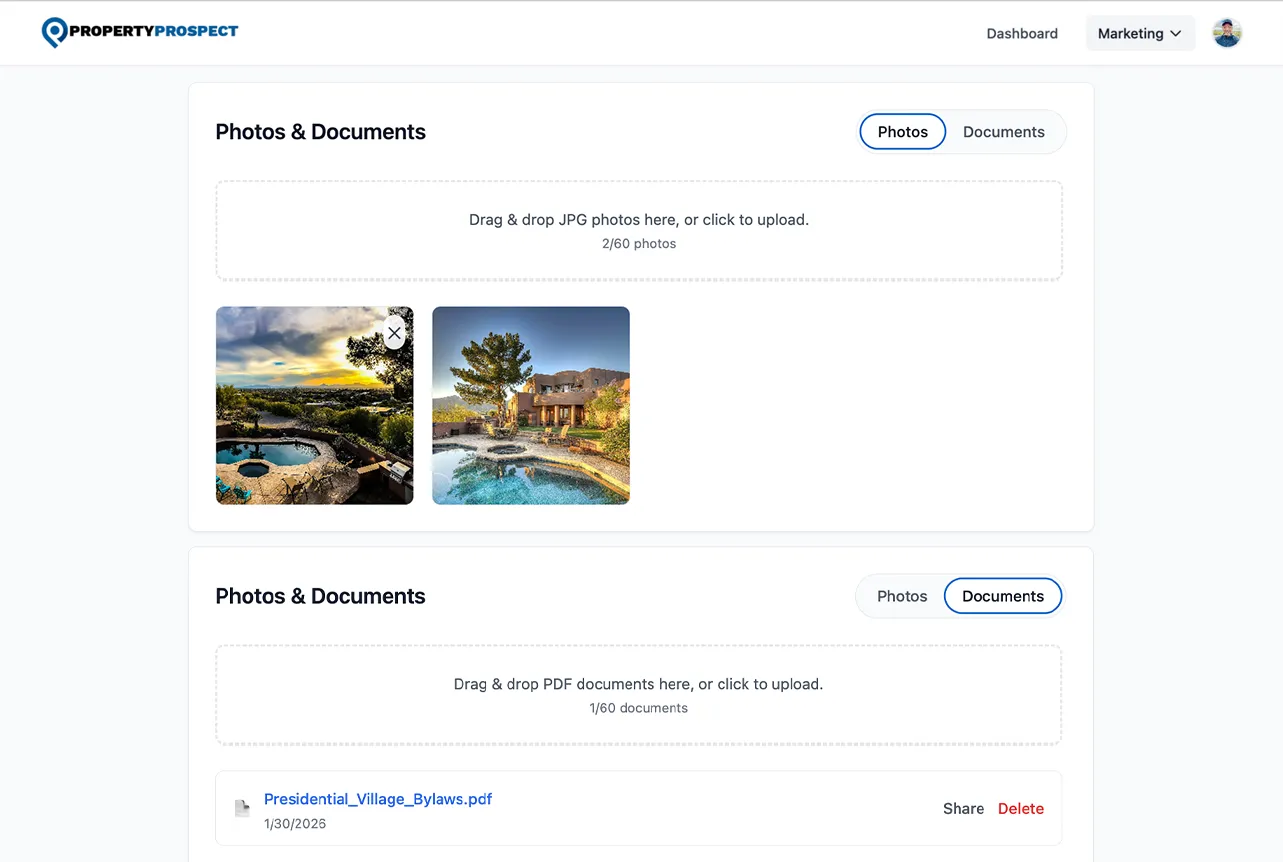Image resolution: width=1283 pixels, height=862 pixels.
Task: Open Presidential_Village_Bylaws.pdf
Action: click(x=377, y=799)
